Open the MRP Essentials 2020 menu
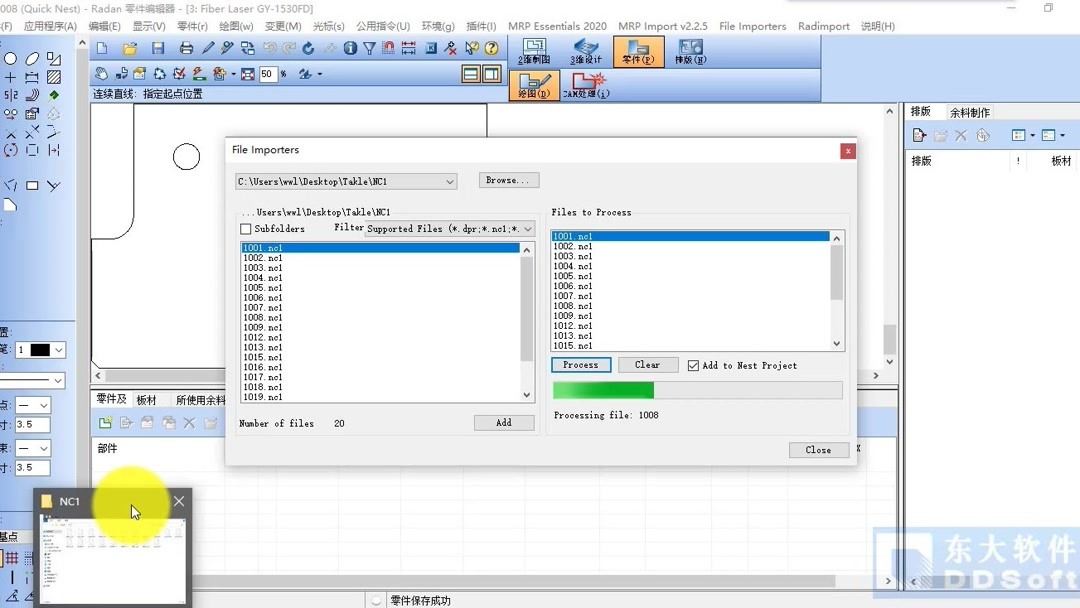The height and width of the screenshot is (608, 1080). [557, 26]
